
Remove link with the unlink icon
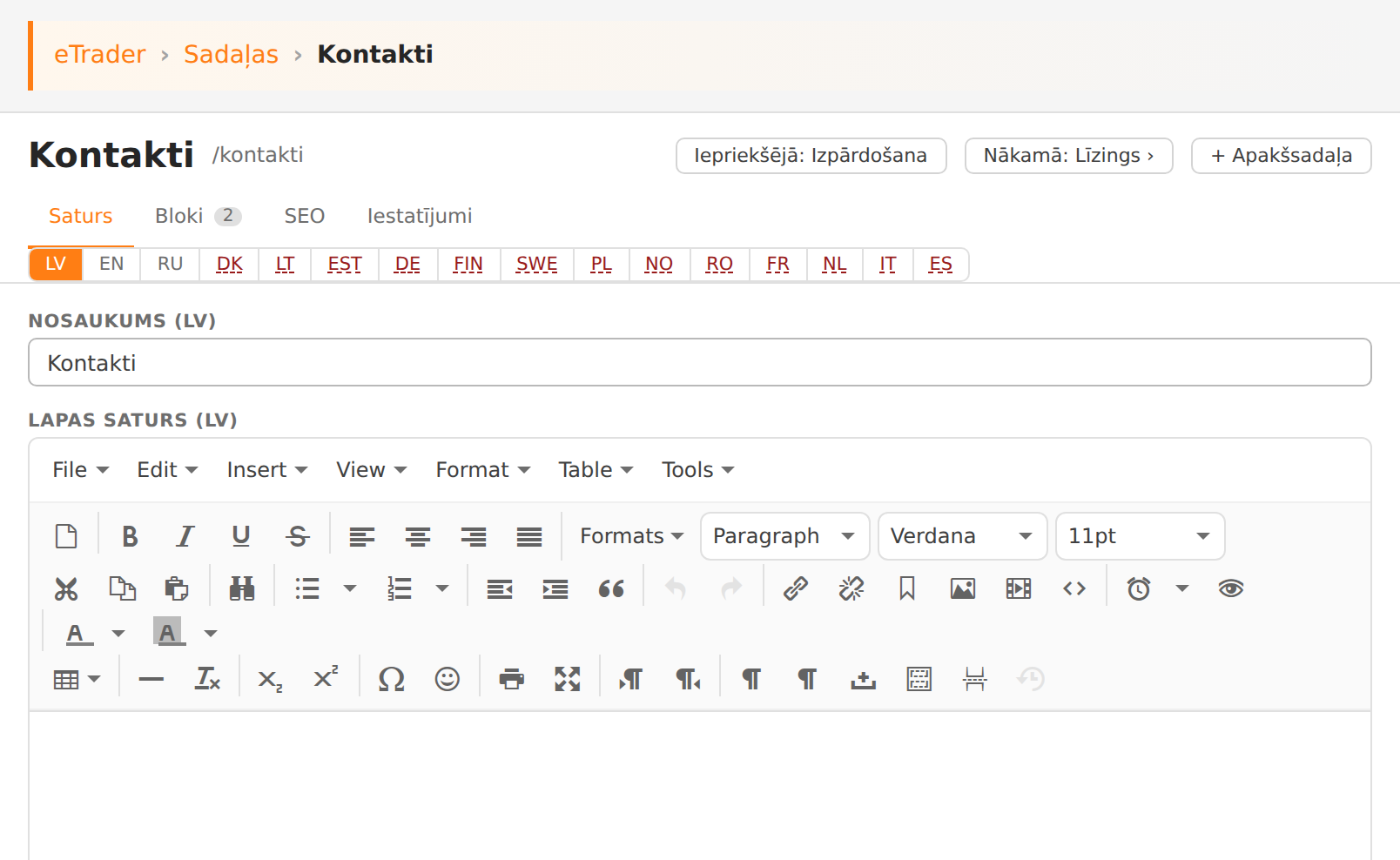851,589
